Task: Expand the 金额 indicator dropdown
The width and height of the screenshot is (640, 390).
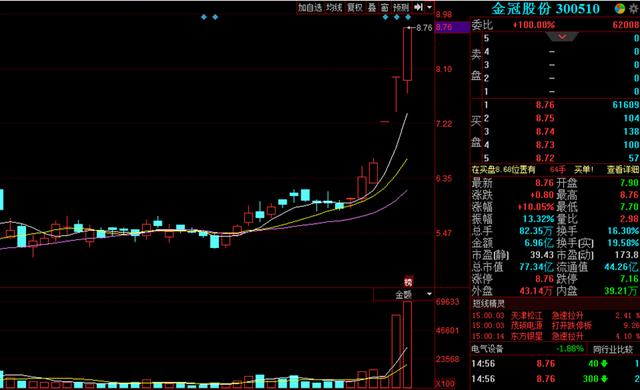Action: click(429, 294)
